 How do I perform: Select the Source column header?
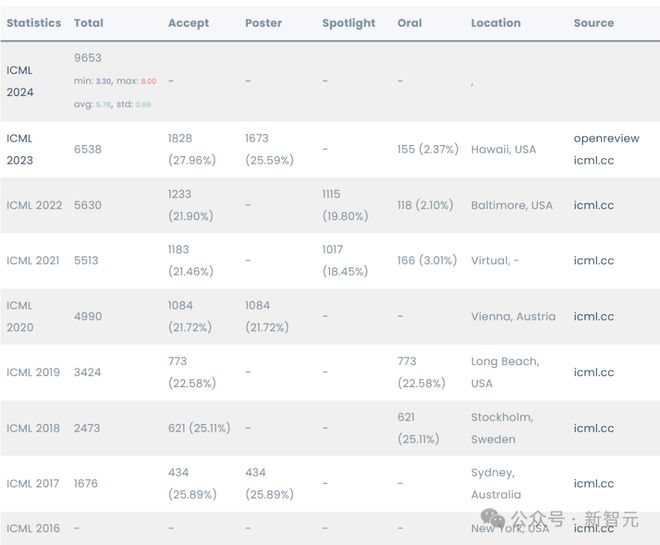pos(593,23)
